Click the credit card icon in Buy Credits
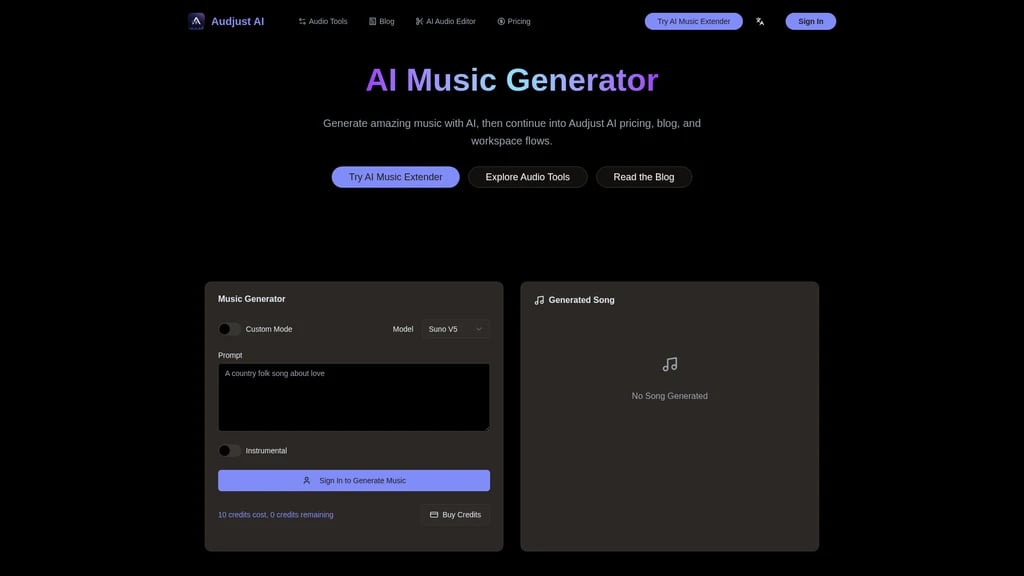 434,515
